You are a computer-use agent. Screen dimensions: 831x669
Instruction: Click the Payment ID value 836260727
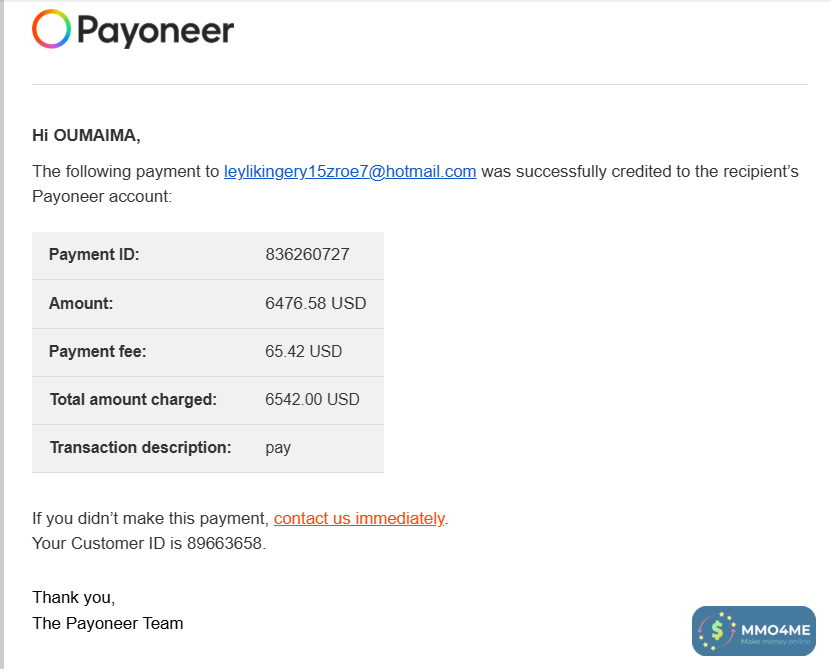pos(307,254)
